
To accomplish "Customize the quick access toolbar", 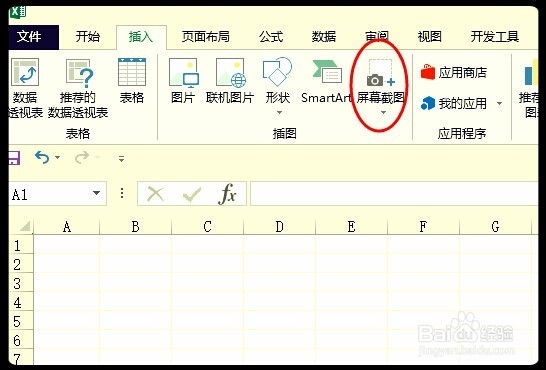I will [x=122, y=159].
